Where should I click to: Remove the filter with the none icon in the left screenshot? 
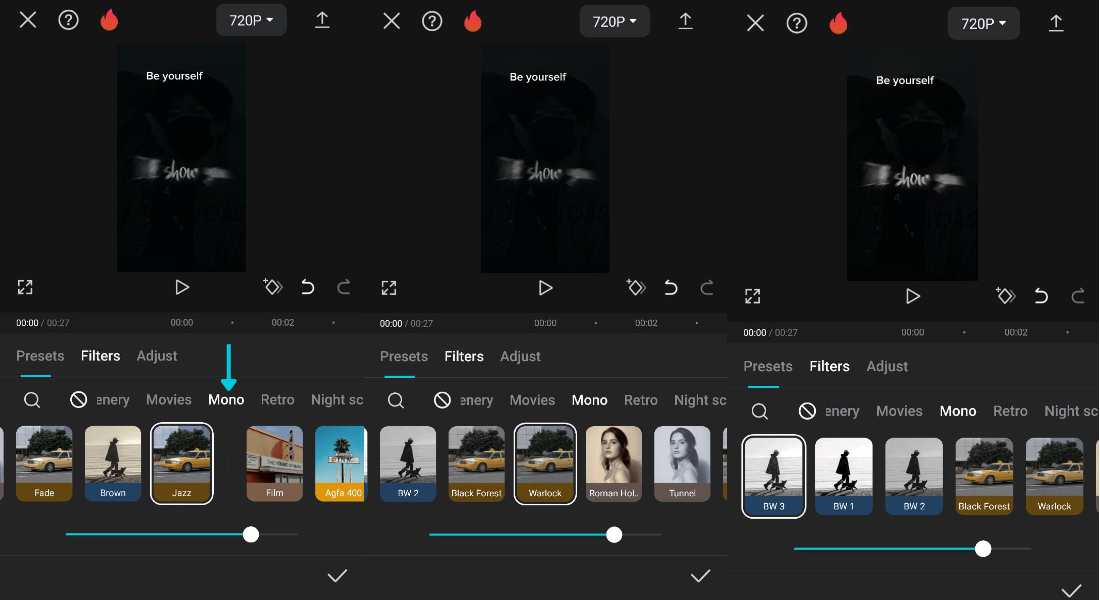pos(79,400)
